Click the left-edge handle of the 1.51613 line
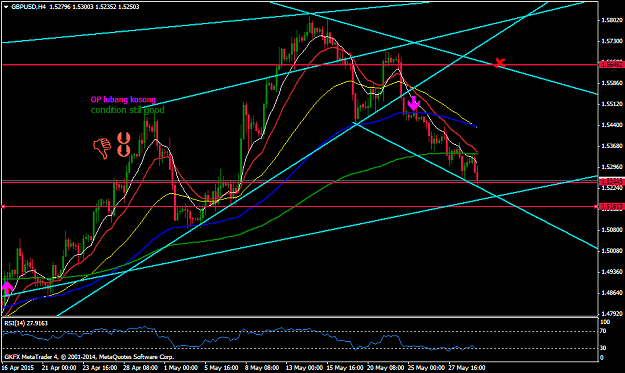 point(3,206)
